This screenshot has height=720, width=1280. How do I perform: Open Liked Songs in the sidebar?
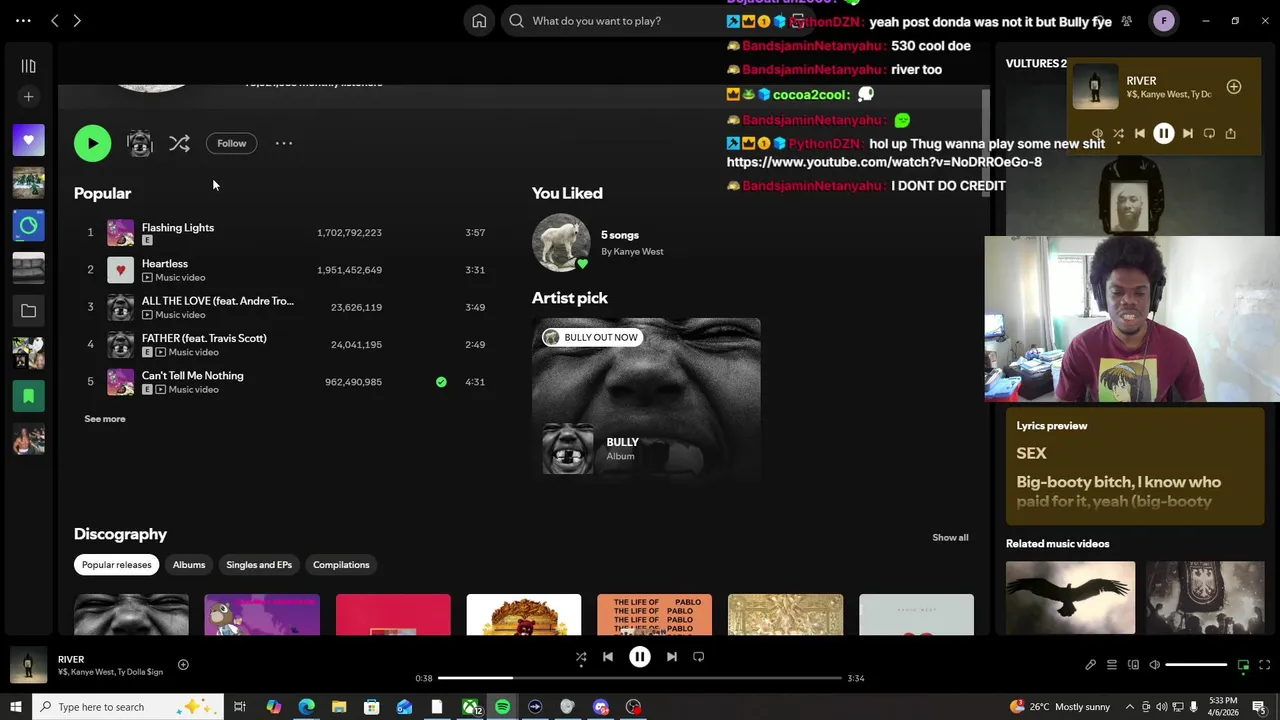(28, 140)
